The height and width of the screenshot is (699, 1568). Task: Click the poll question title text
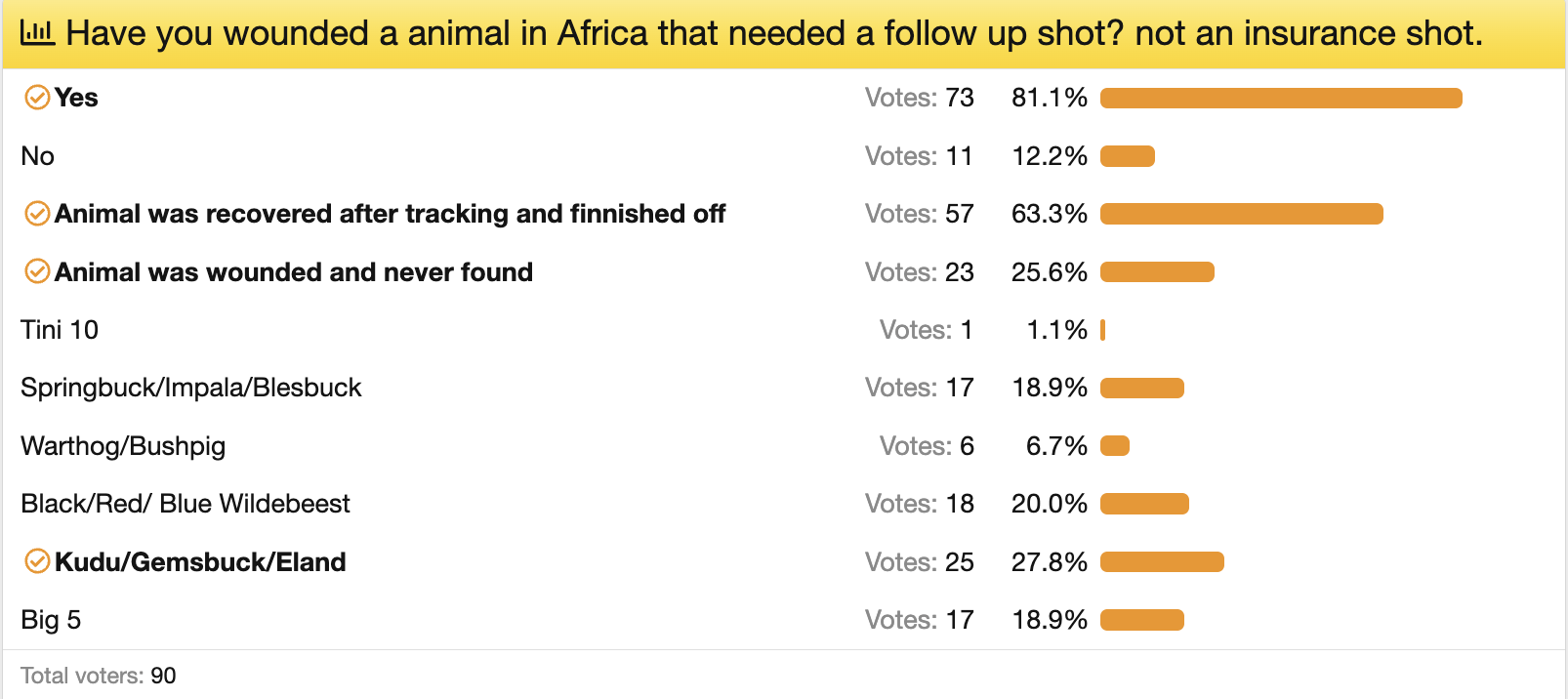tap(773, 33)
